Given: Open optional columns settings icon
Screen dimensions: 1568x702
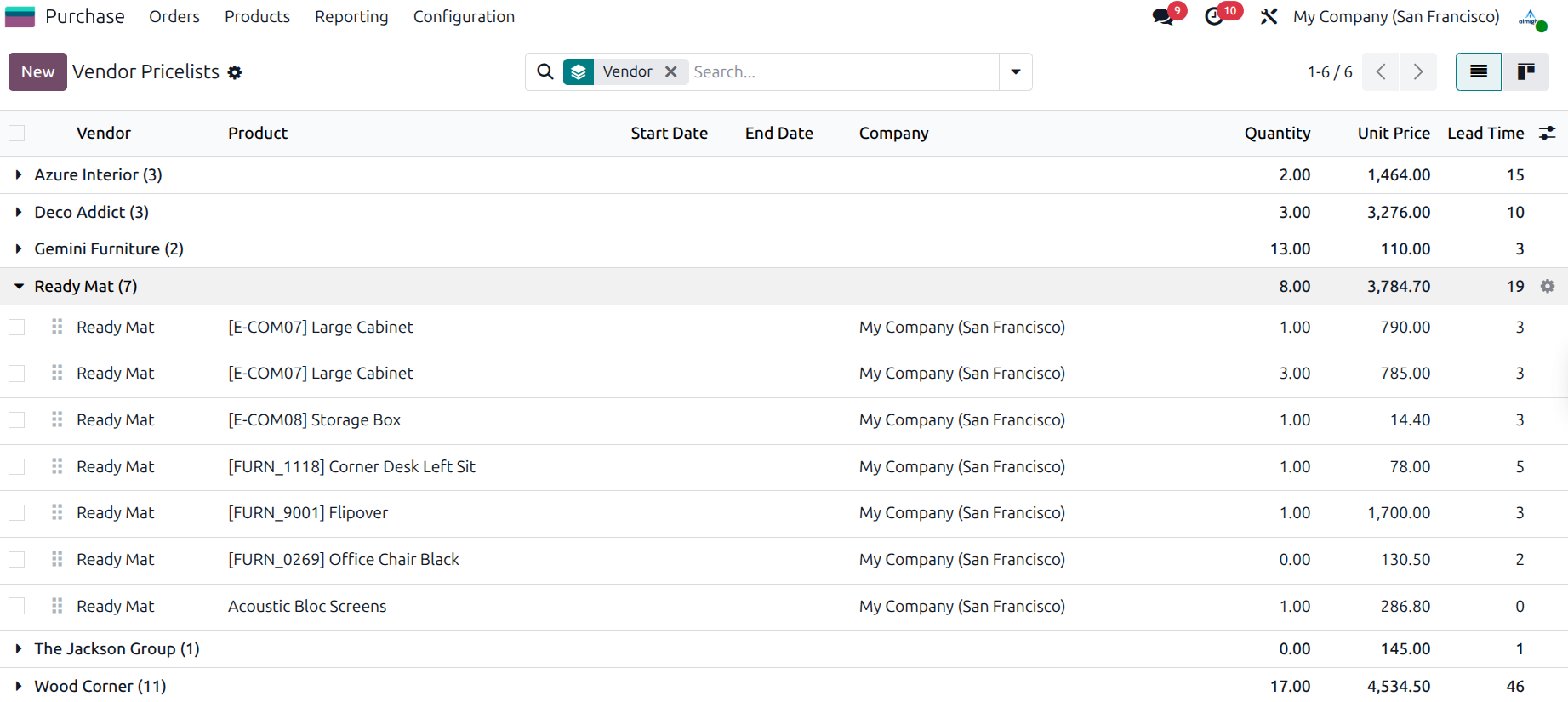Looking at the screenshot, I should pyautogui.click(x=1548, y=133).
